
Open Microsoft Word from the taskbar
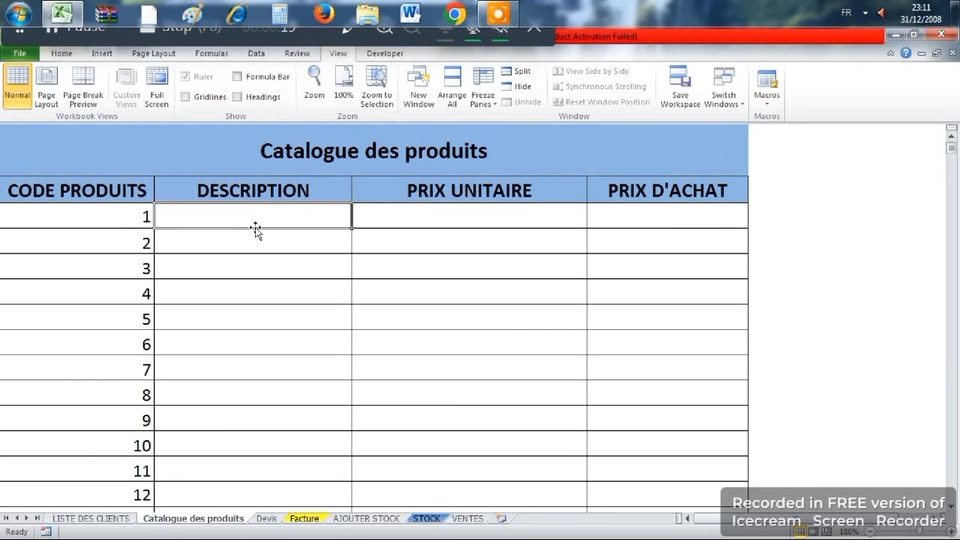tap(410, 13)
